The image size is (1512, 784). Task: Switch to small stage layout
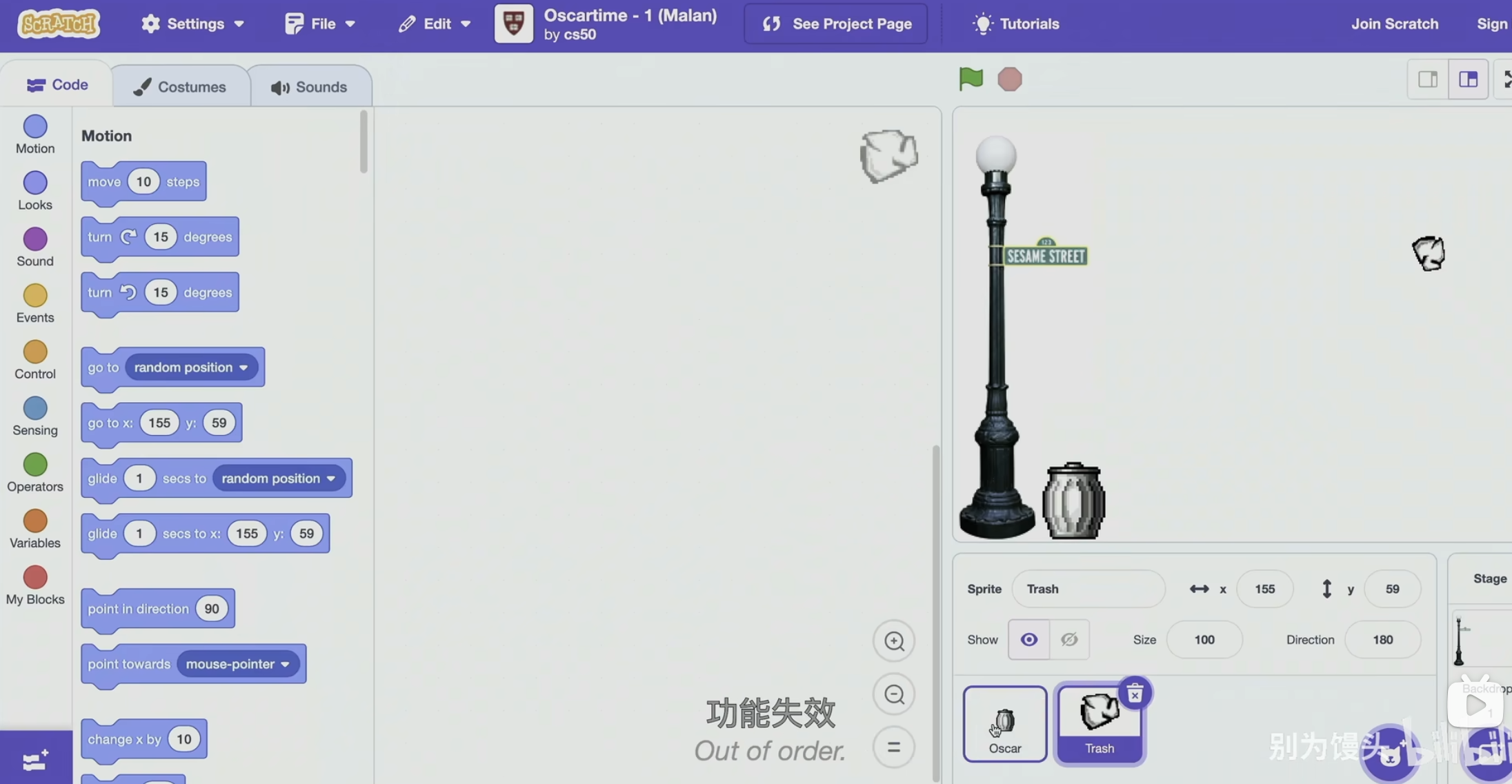(1428, 79)
